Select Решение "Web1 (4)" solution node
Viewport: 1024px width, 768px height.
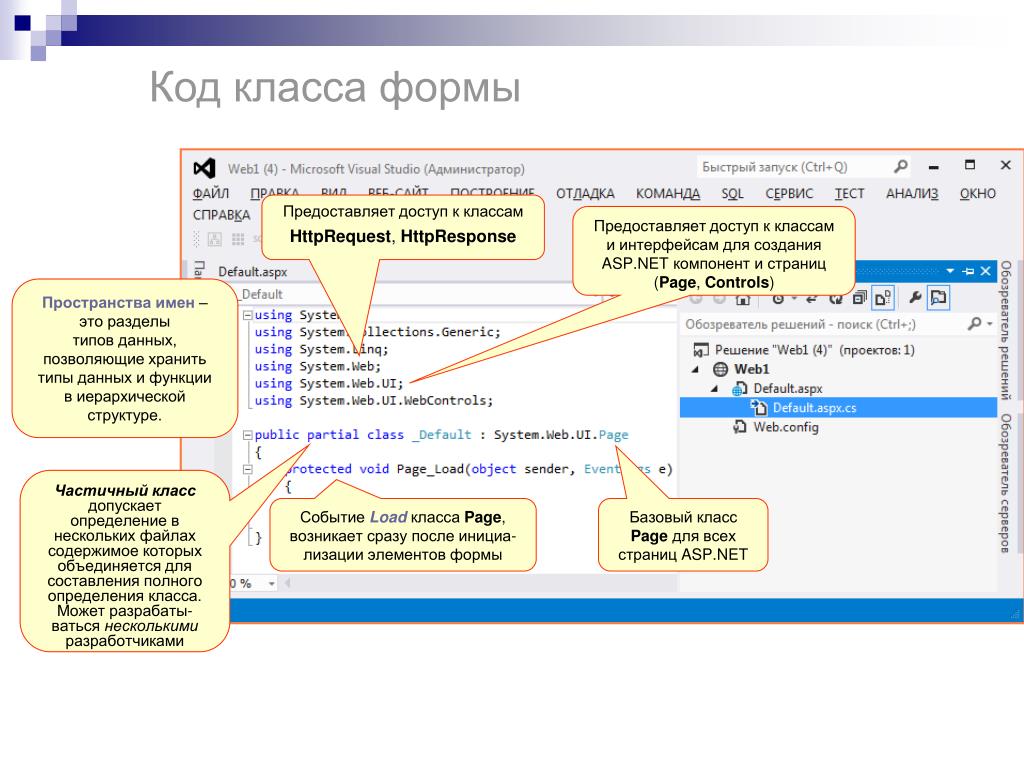814,350
